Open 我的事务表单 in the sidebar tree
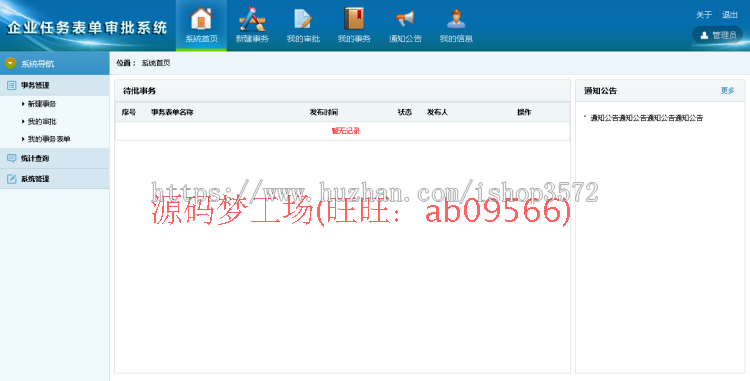This screenshot has height=381, width=750. (x=49, y=139)
